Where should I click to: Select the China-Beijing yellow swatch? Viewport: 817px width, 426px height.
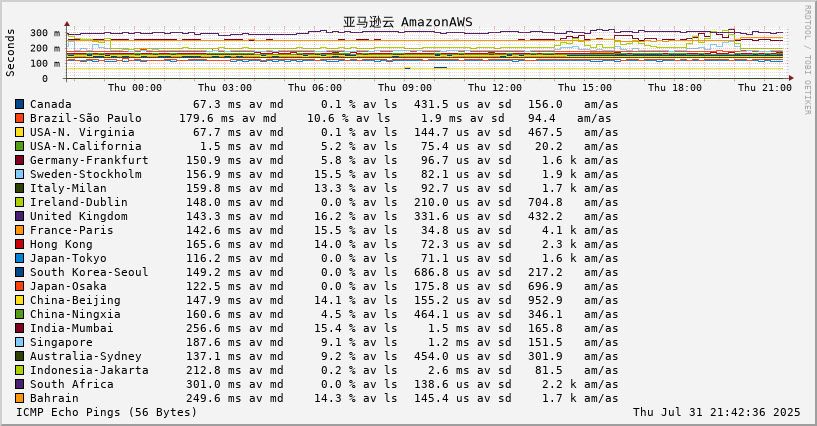point(19,300)
